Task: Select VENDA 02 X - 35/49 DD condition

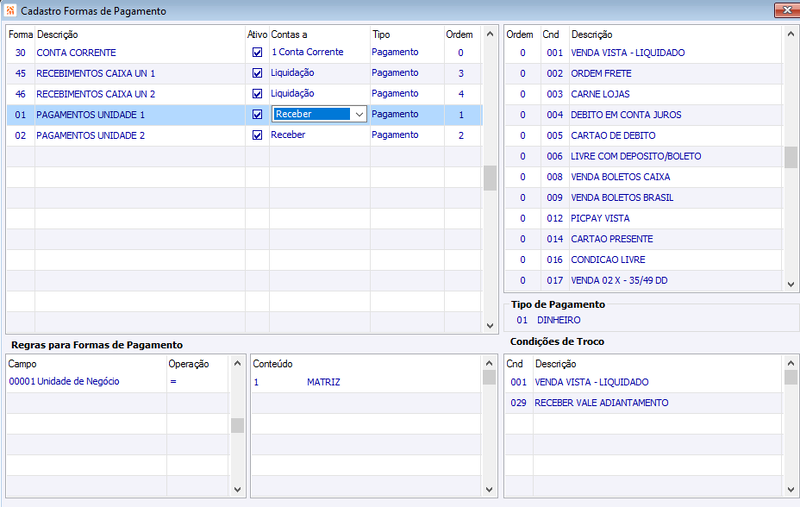Action: coord(619,281)
